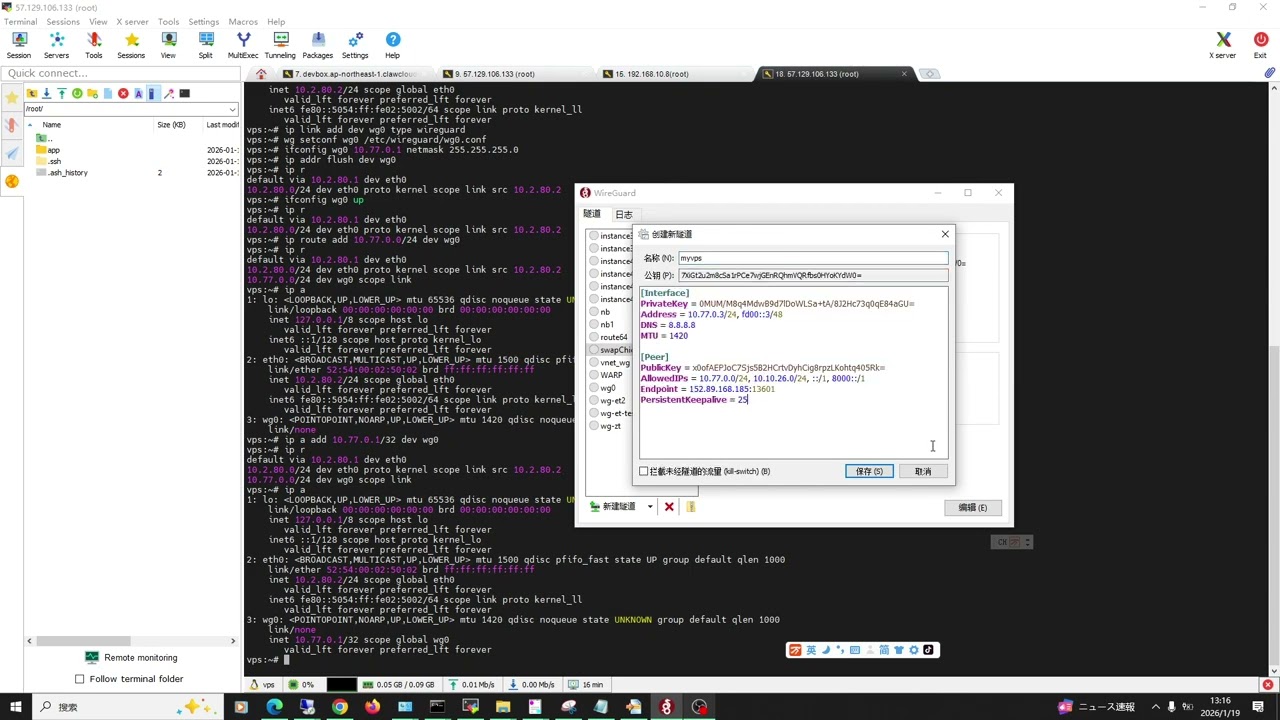
Task: Expand the /root/ path dropdown
Action: (232, 109)
